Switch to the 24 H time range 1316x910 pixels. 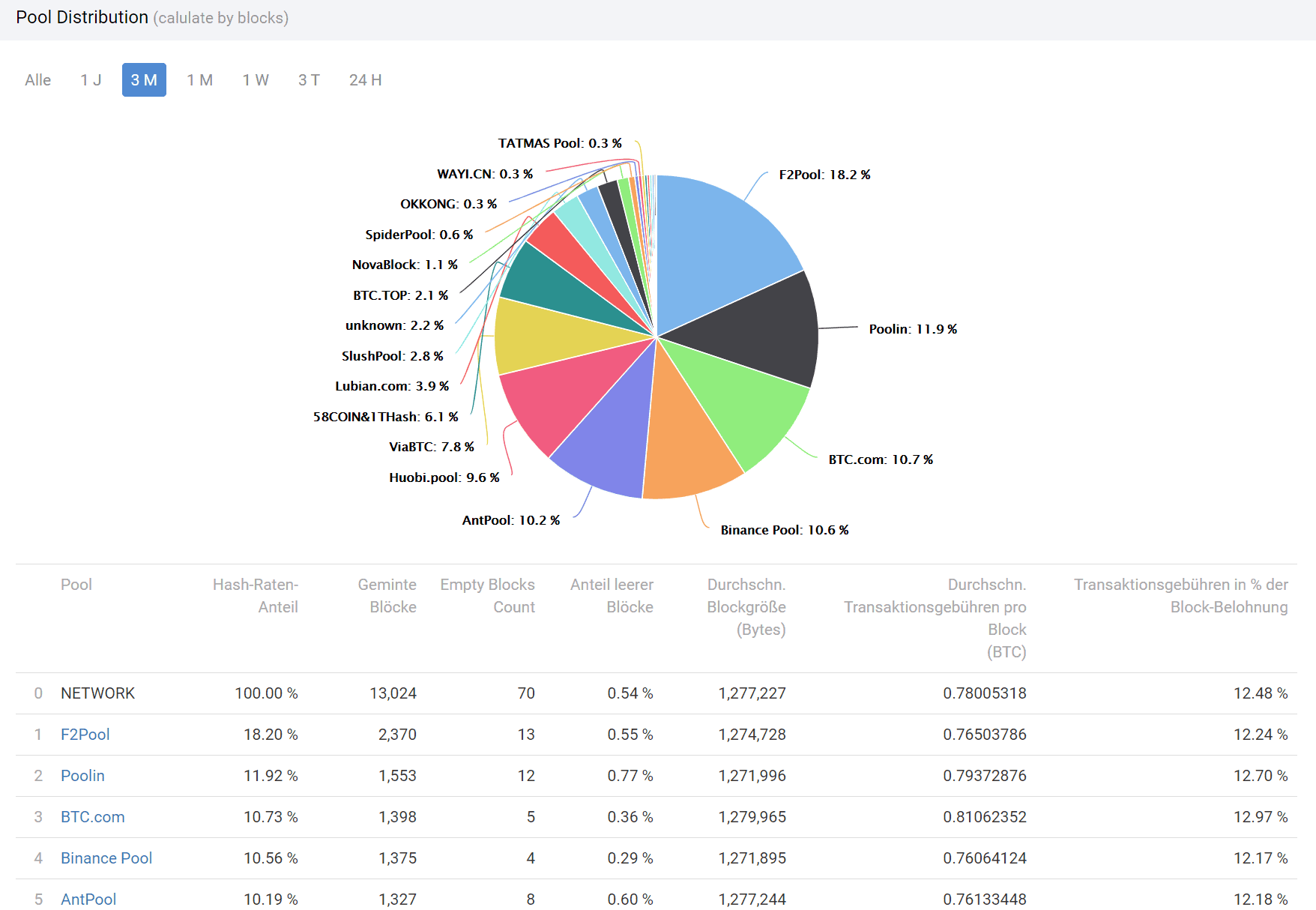click(x=366, y=80)
